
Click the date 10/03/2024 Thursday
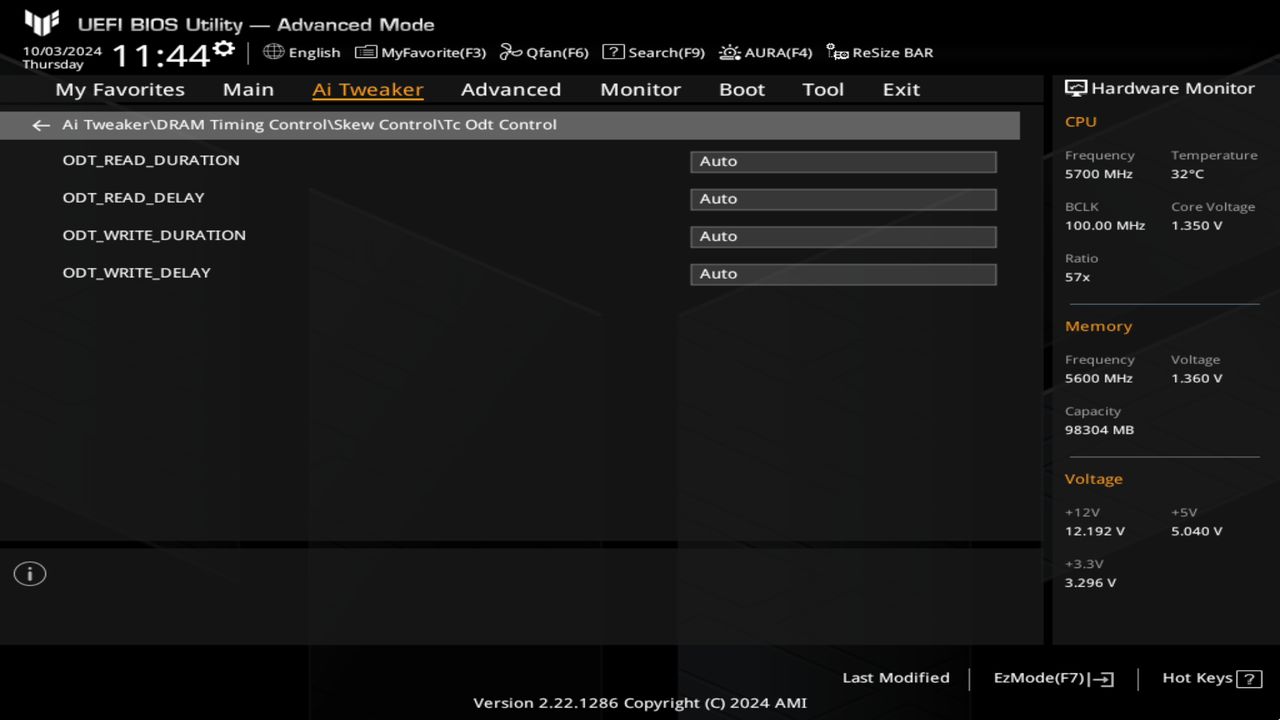(62, 57)
